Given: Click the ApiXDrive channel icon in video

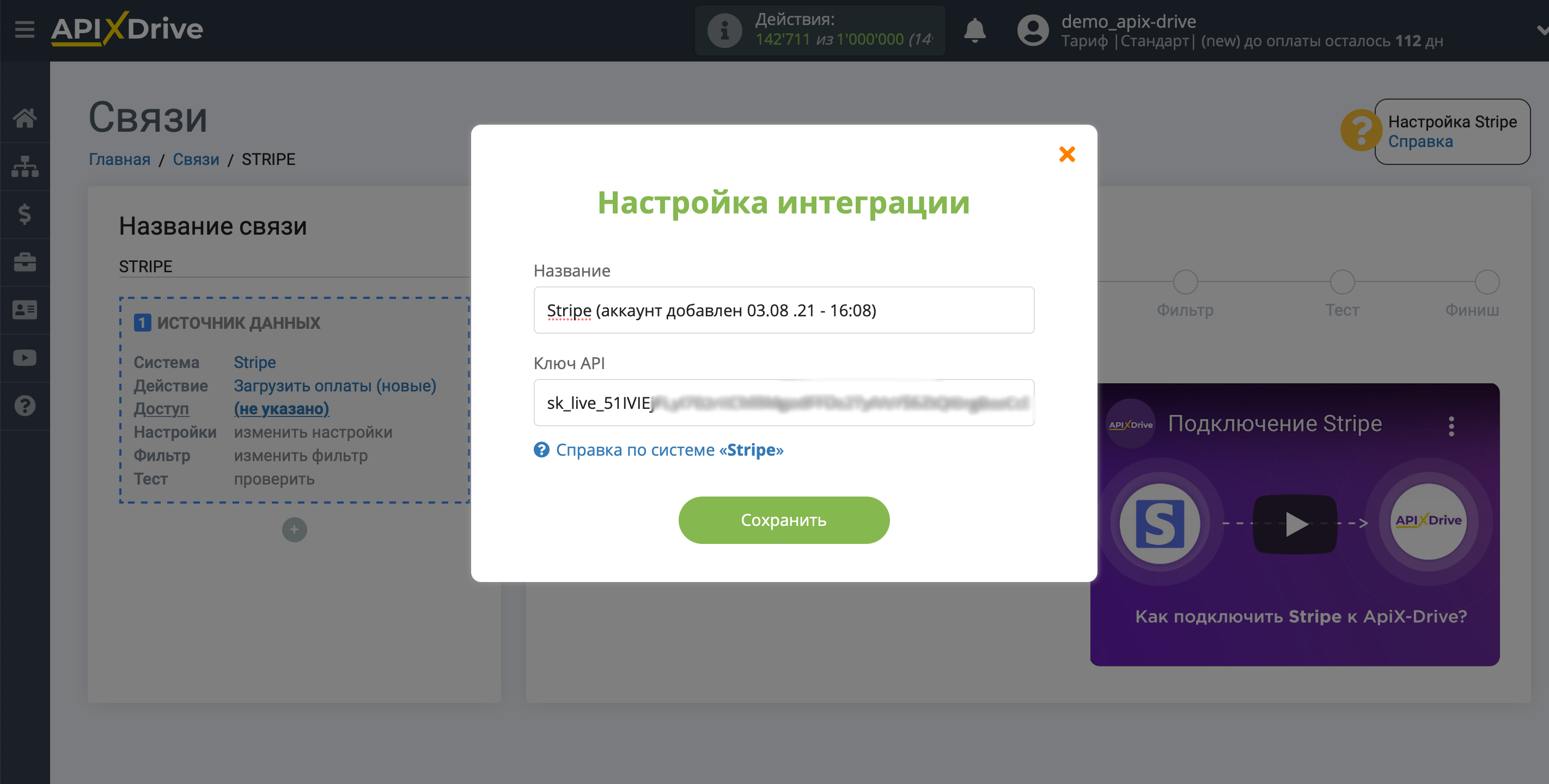Looking at the screenshot, I should click(1131, 425).
